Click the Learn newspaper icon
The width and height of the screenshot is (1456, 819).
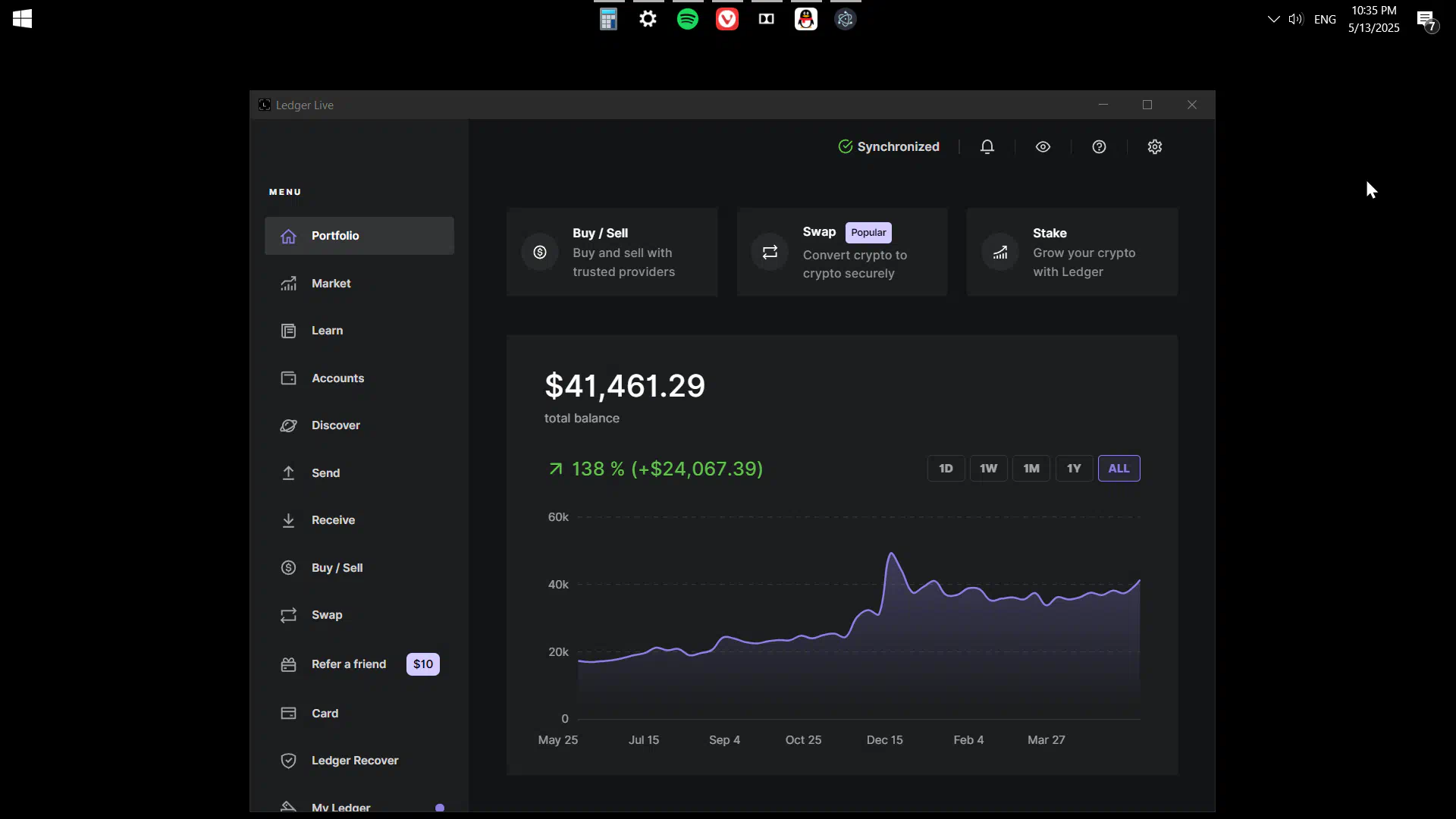pyautogui.click(x=288, y=331)
